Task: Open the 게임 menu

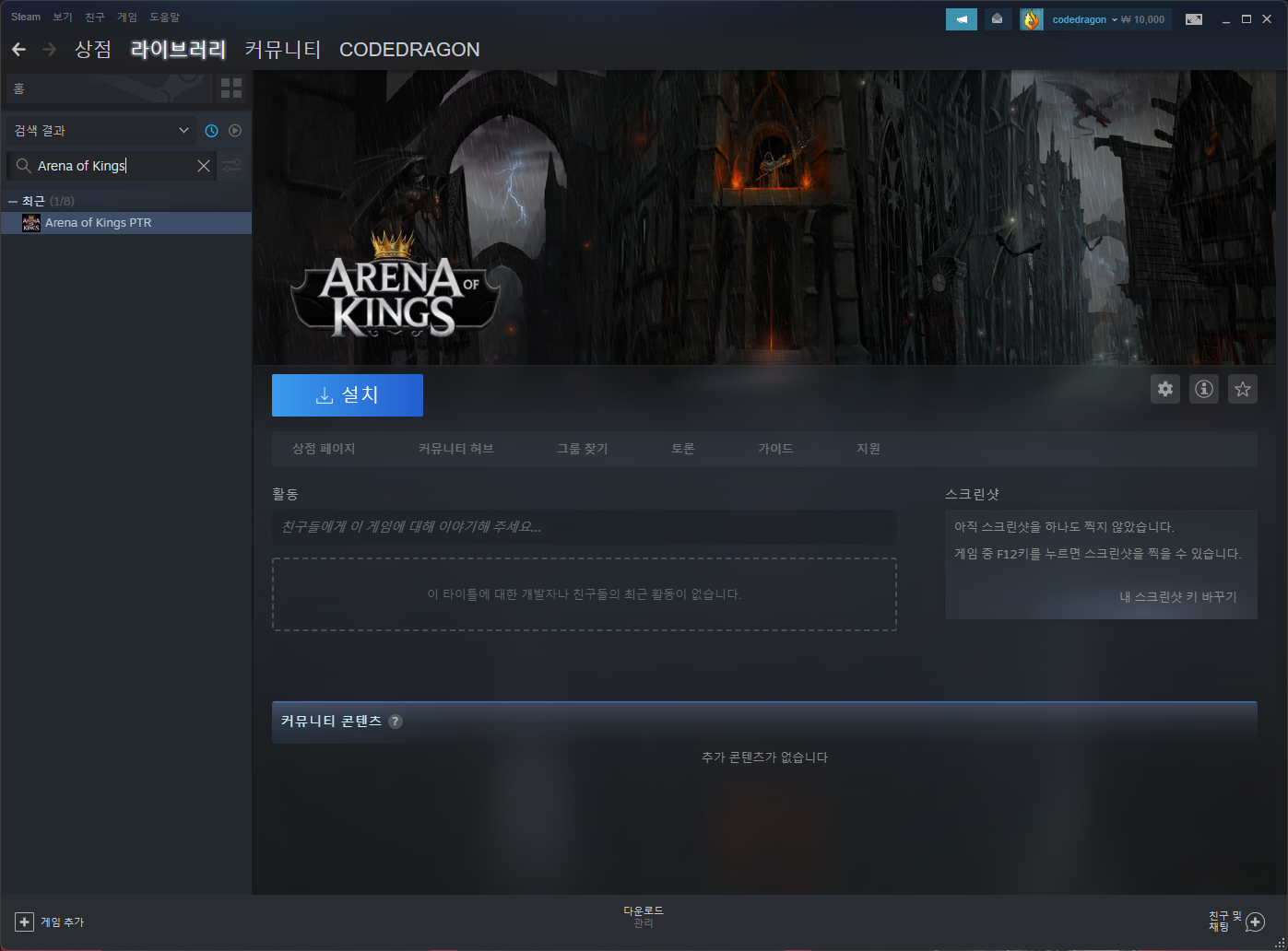Action: [127, 17]
